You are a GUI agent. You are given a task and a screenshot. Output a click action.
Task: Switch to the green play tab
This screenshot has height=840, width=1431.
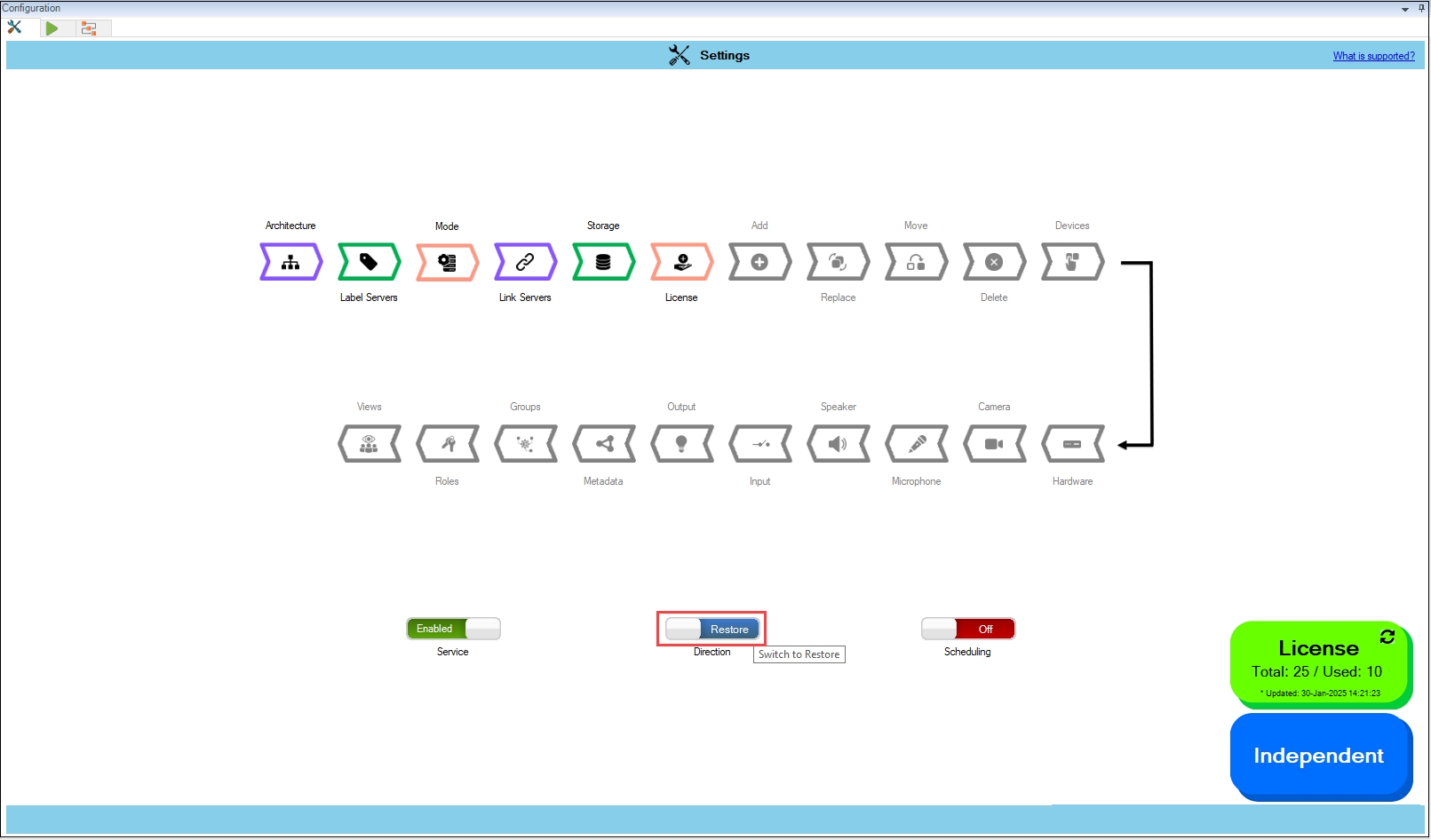coord(52,28)
